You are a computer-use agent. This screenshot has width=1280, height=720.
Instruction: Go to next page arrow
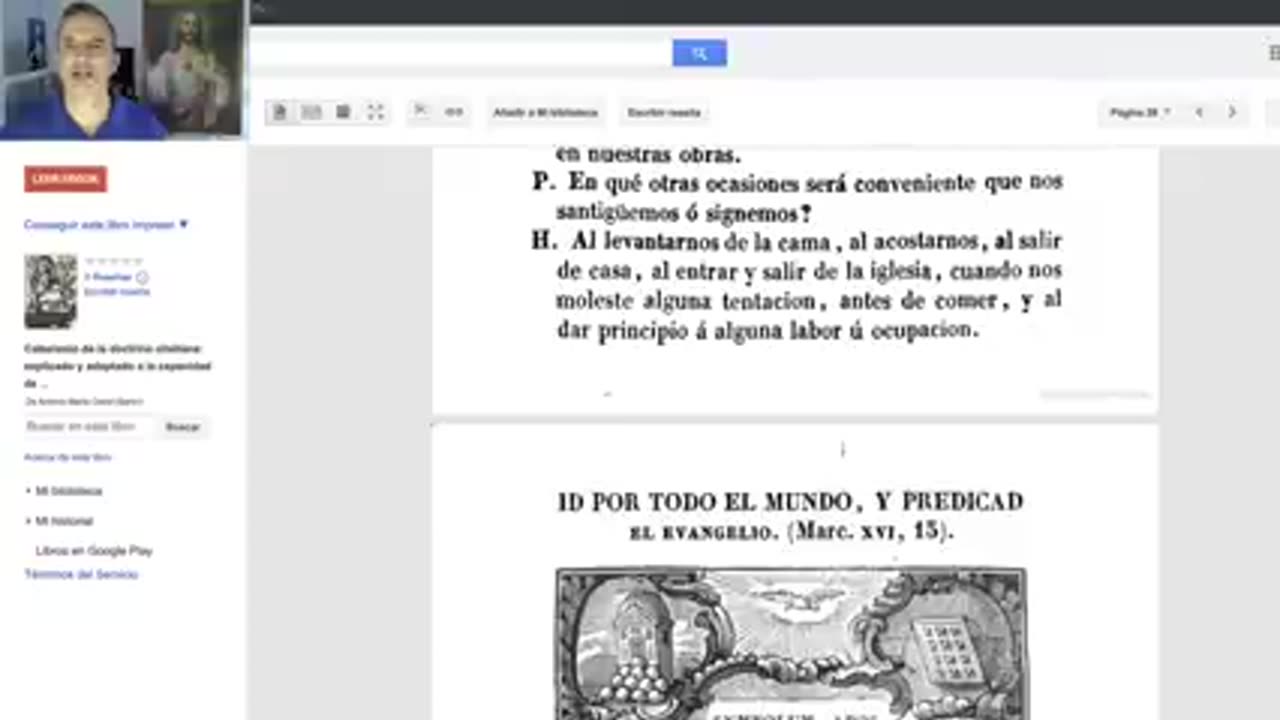(1232, 112)
